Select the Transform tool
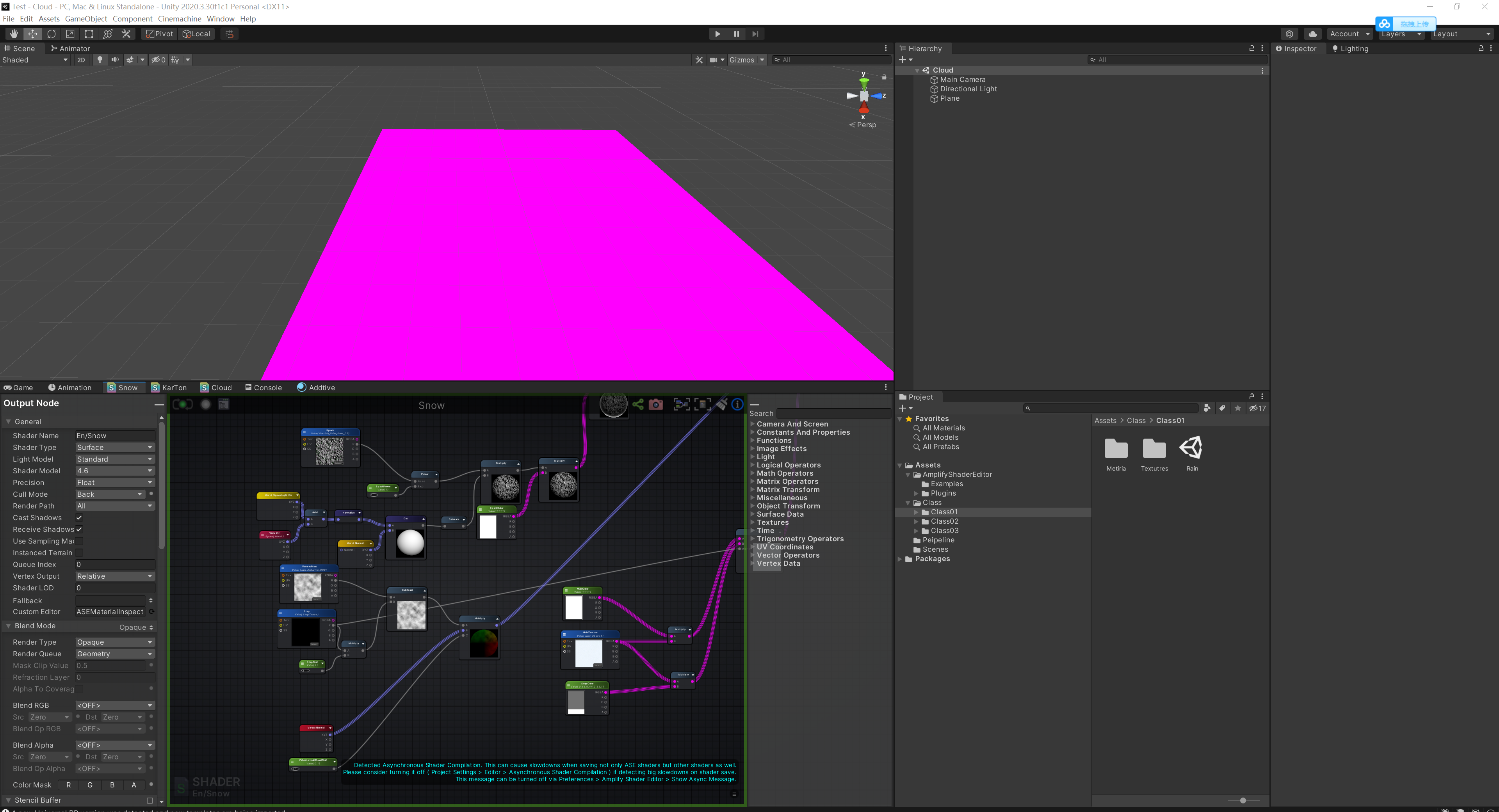The width and height of the screenshot is (1499, 812). click(x=107, y=34)
